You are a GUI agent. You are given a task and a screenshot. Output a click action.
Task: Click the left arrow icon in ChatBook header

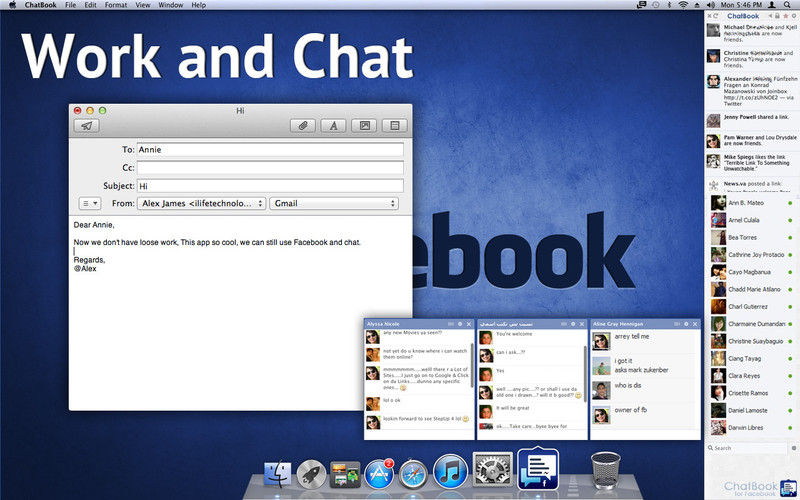[x=770, y=16]
